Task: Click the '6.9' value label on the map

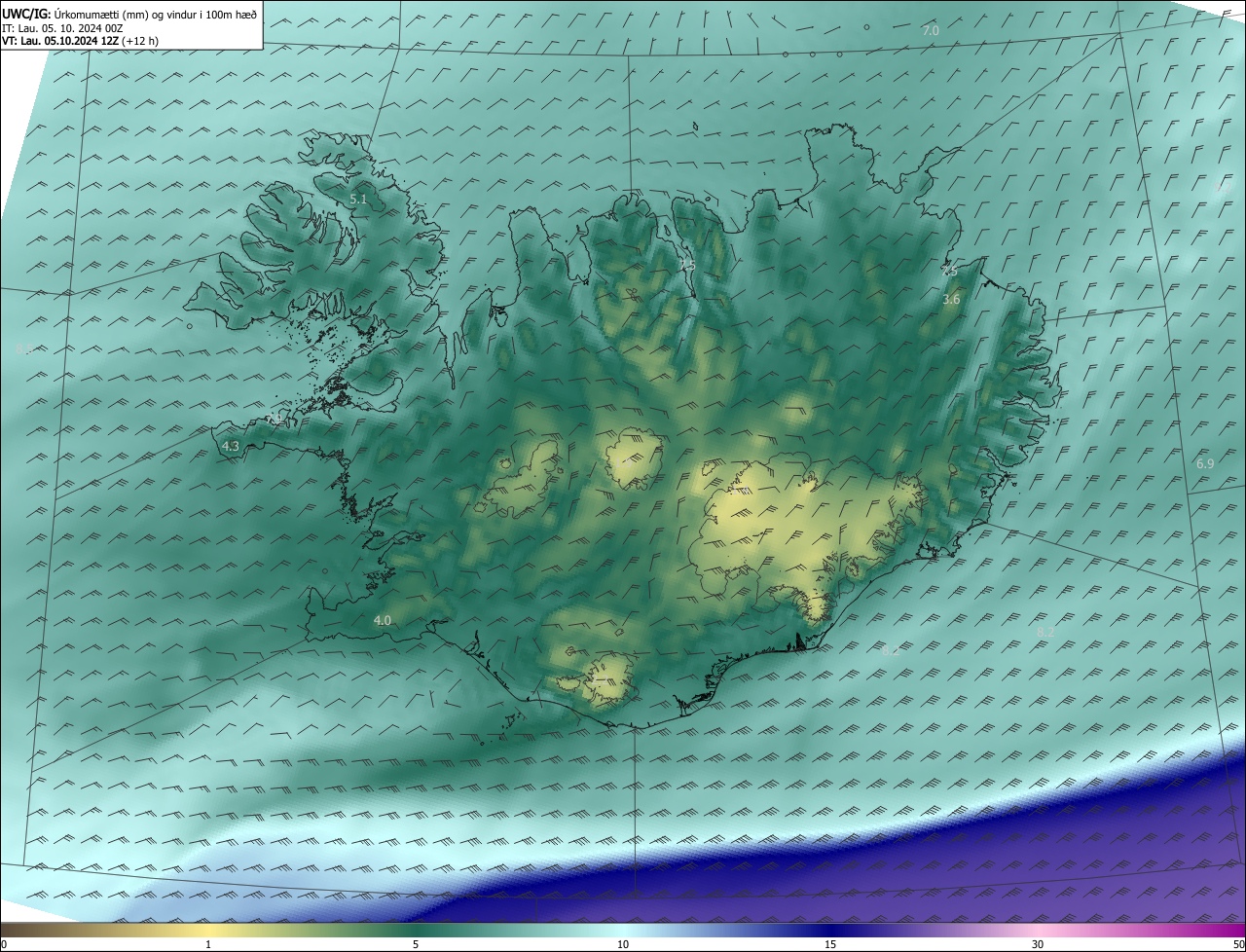Action: (1205, 464)
